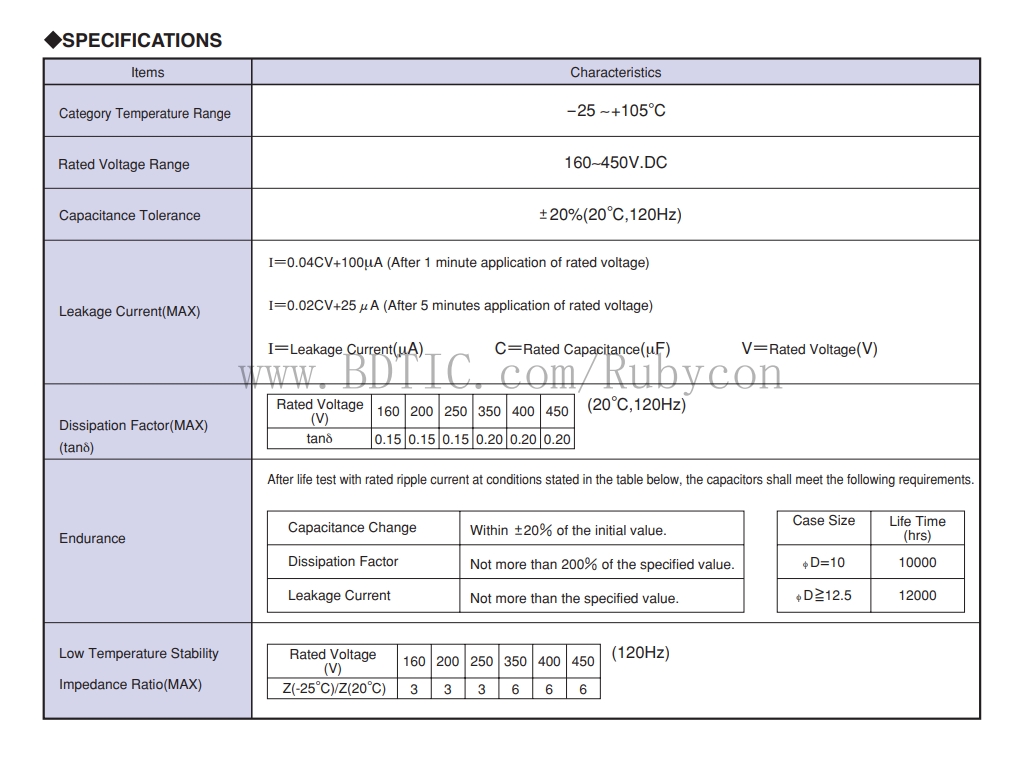Click 12000 life time value
Image resolution: width=1023 pixels, height=770 pixels.
click(x=917, y=596)
